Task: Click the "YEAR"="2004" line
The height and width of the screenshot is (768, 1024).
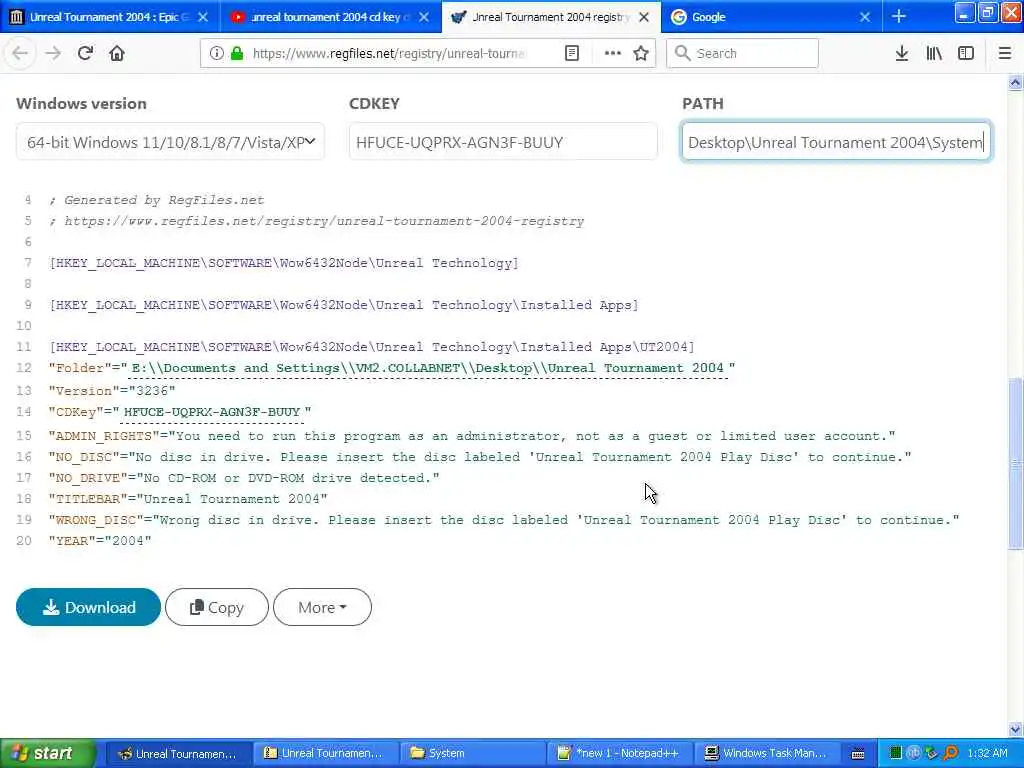Action: [x=100, y=541]
